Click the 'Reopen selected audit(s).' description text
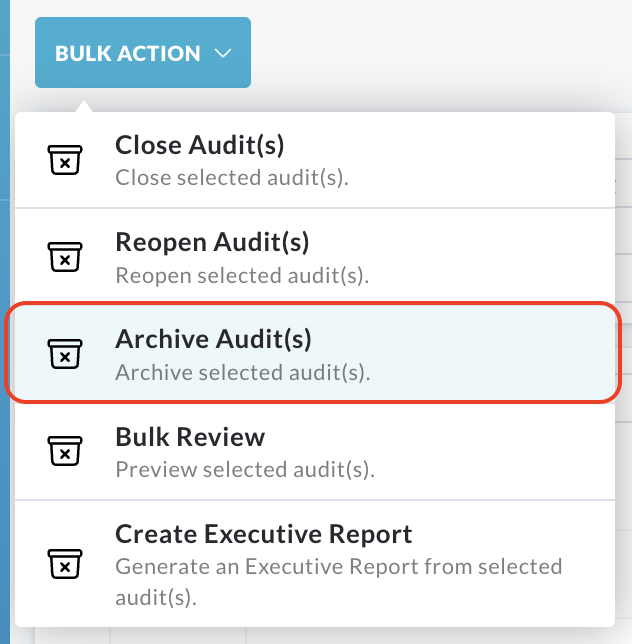Screen dimensions: 632x644 [242, 275]
